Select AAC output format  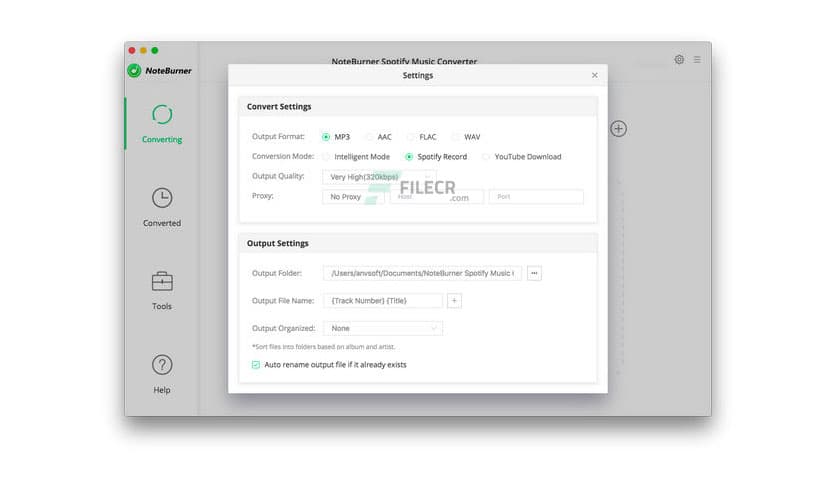[369, 137]
